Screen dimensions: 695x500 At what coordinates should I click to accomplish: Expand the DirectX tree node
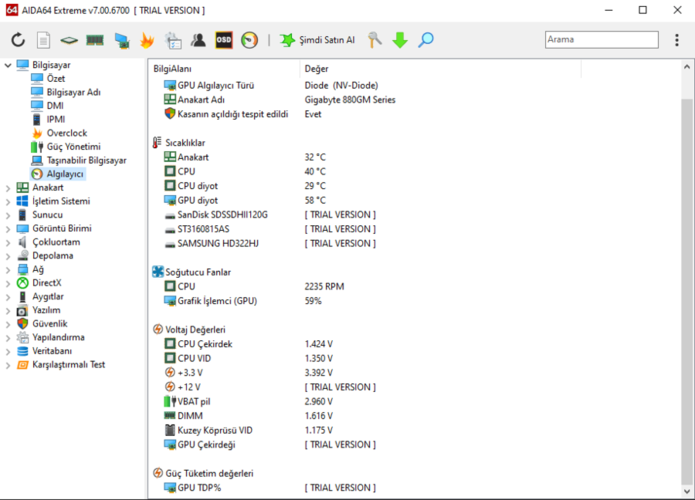click(x=8, y=284)
